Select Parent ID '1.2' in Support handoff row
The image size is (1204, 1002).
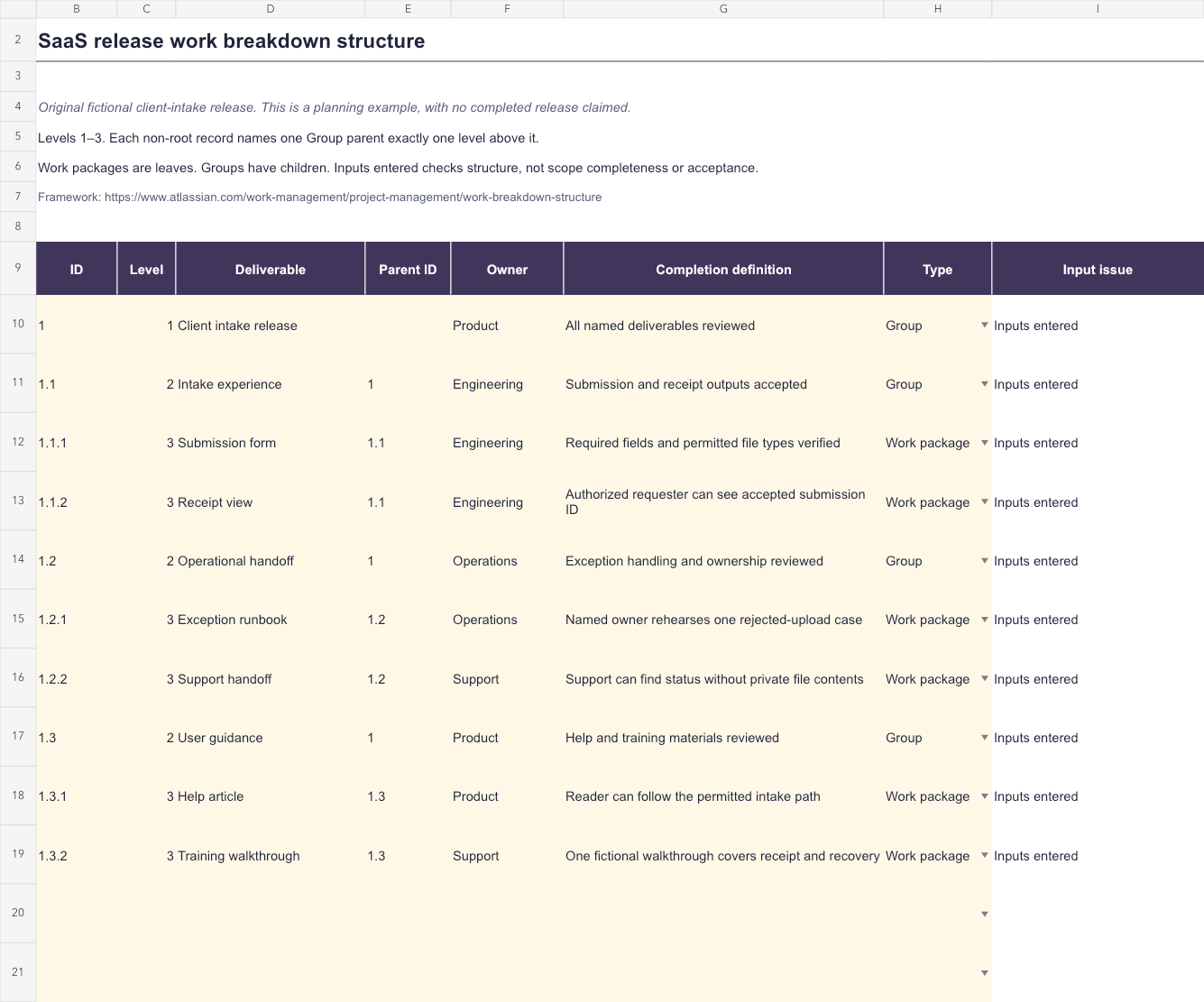point(408,679)
